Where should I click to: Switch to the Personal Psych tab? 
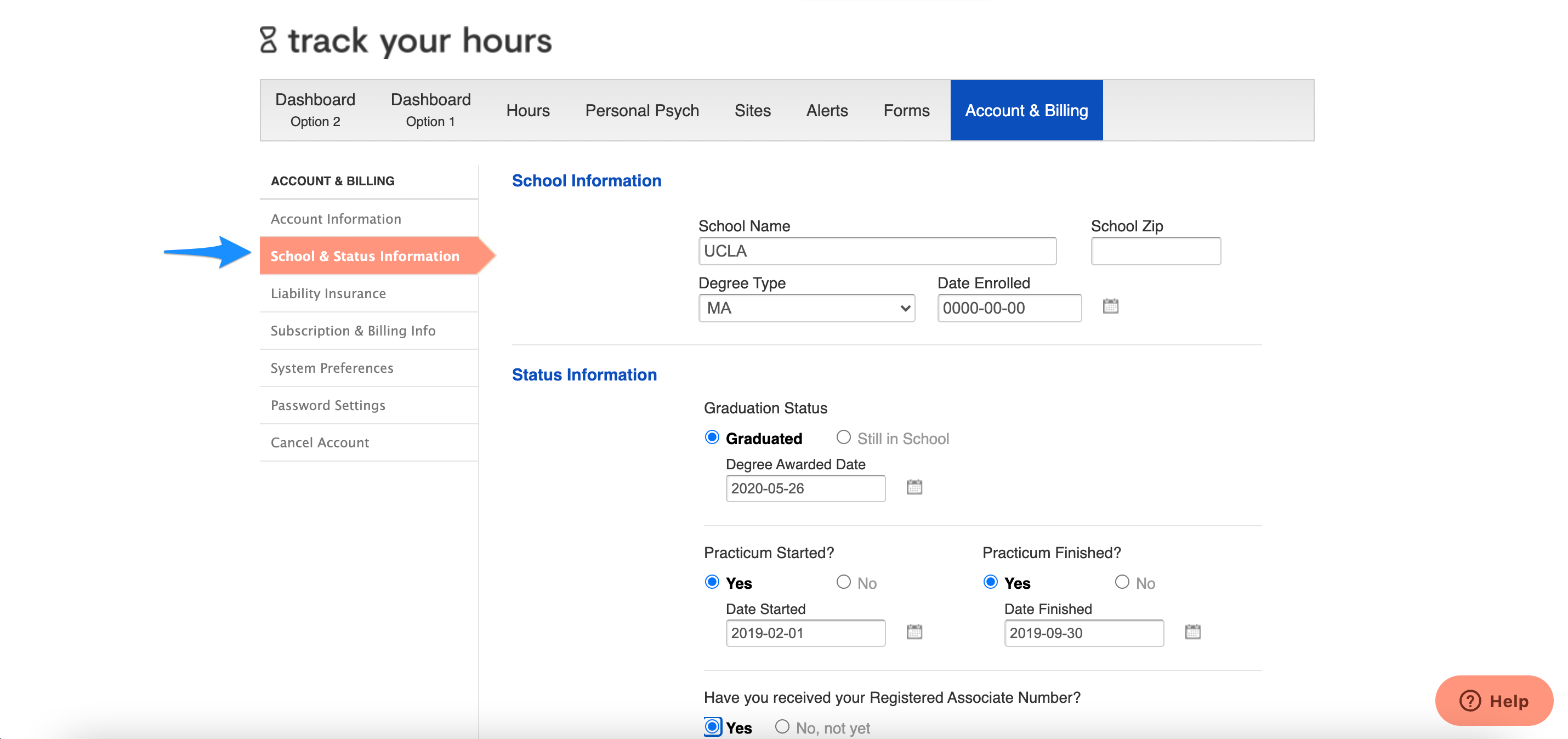[641, 110]
